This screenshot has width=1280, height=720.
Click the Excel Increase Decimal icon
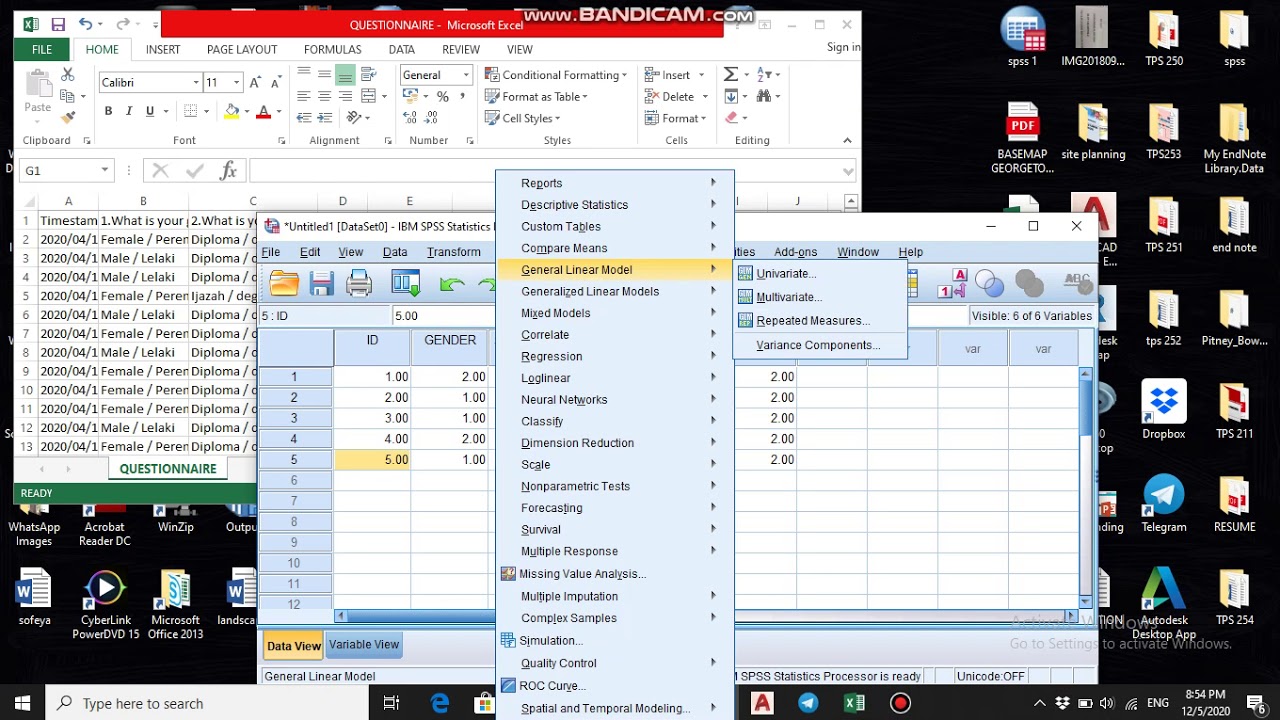coord(410,118)
